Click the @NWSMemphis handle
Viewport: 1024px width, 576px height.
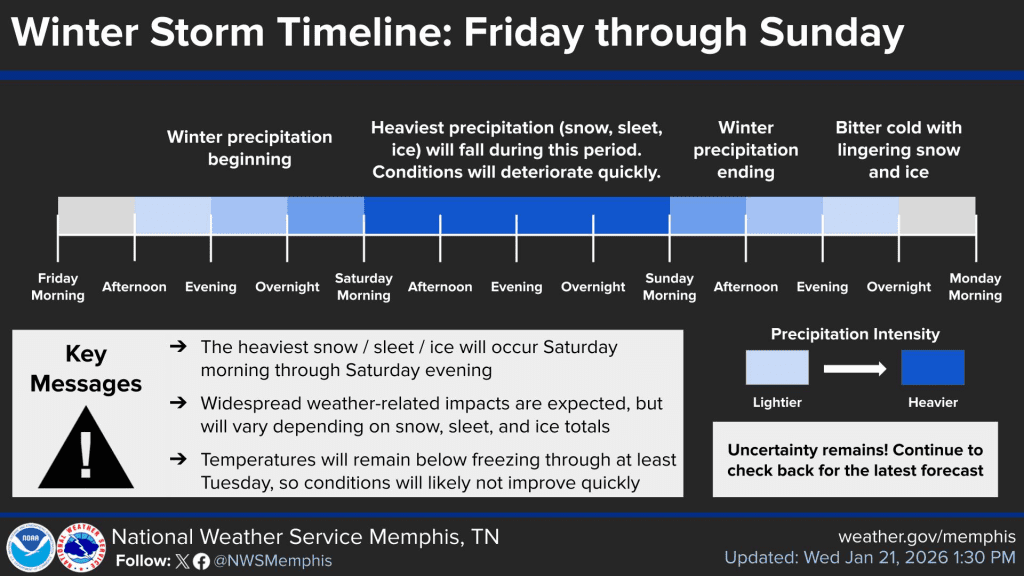(x=273, y=561)
